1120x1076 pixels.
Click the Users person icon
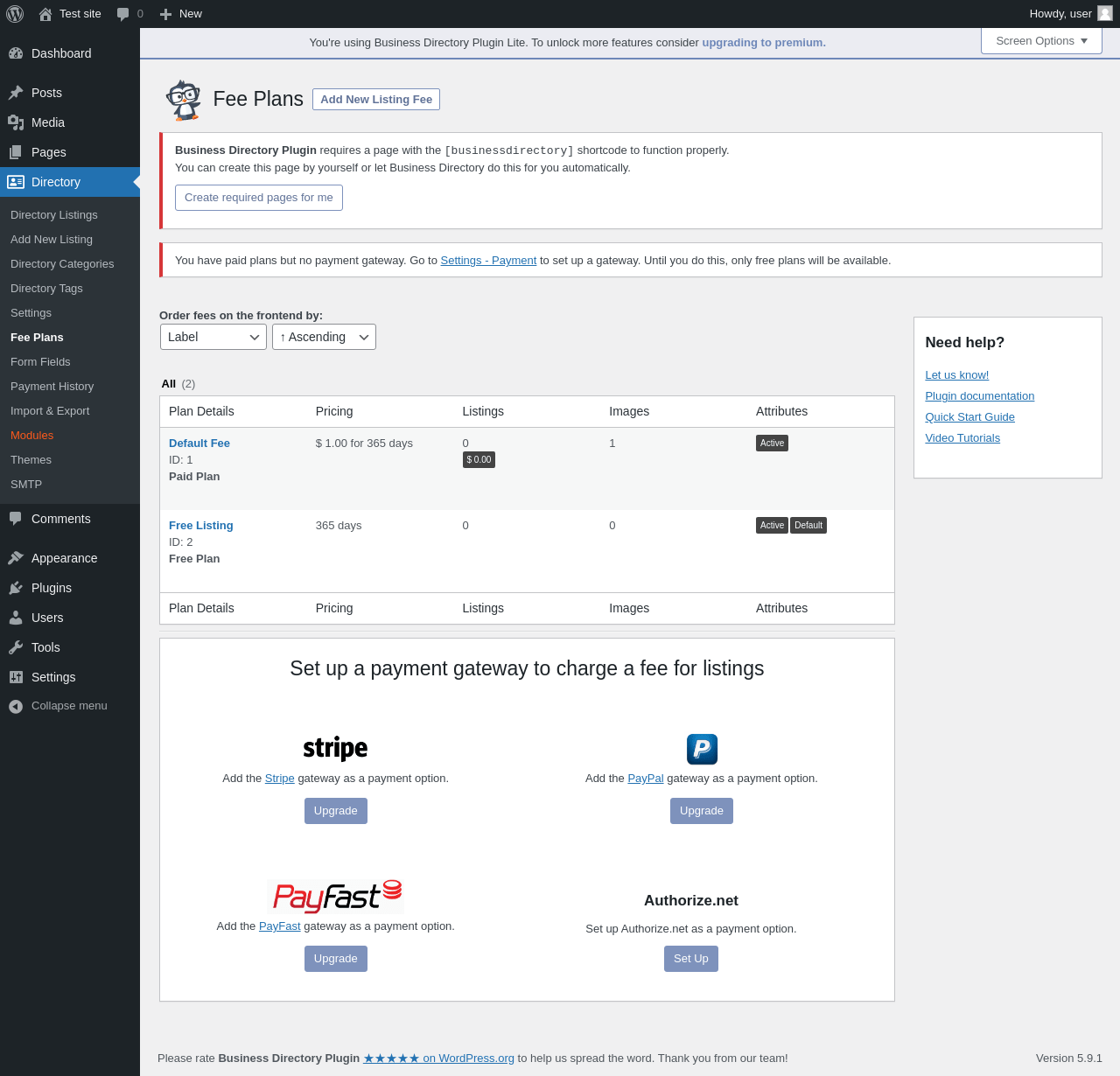(16, 618)
